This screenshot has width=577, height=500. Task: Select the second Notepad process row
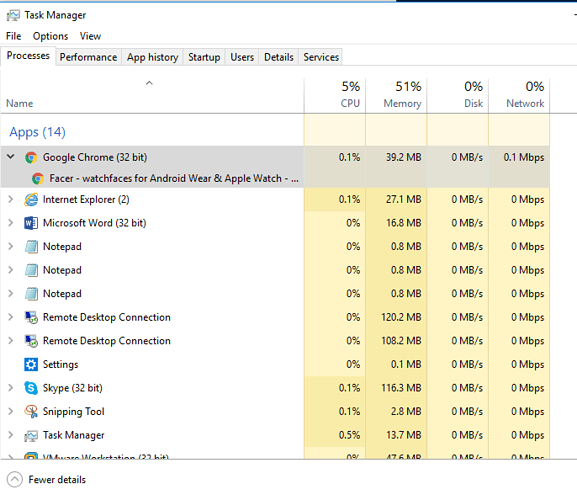pos(275,270)
